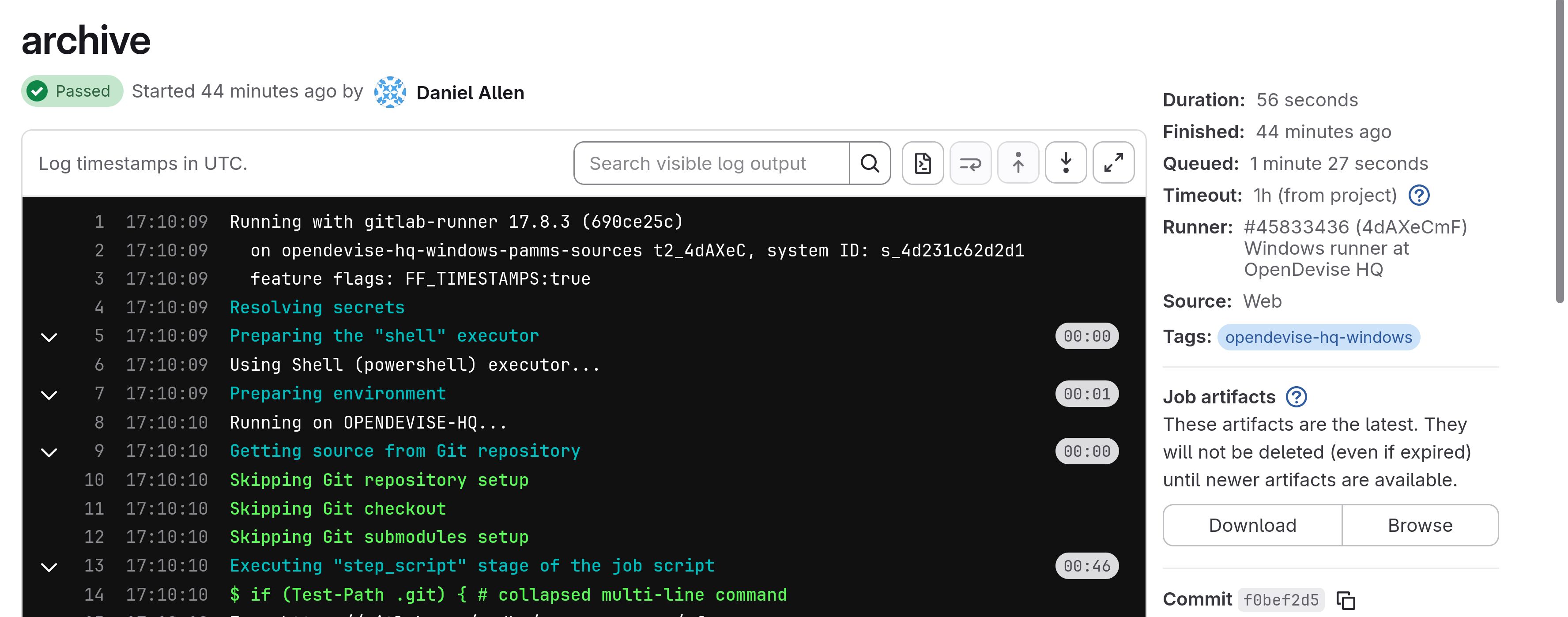1568x617 pixels.
Task: Click Daniel Allen's avatar
Action: [x=390, y=93]
